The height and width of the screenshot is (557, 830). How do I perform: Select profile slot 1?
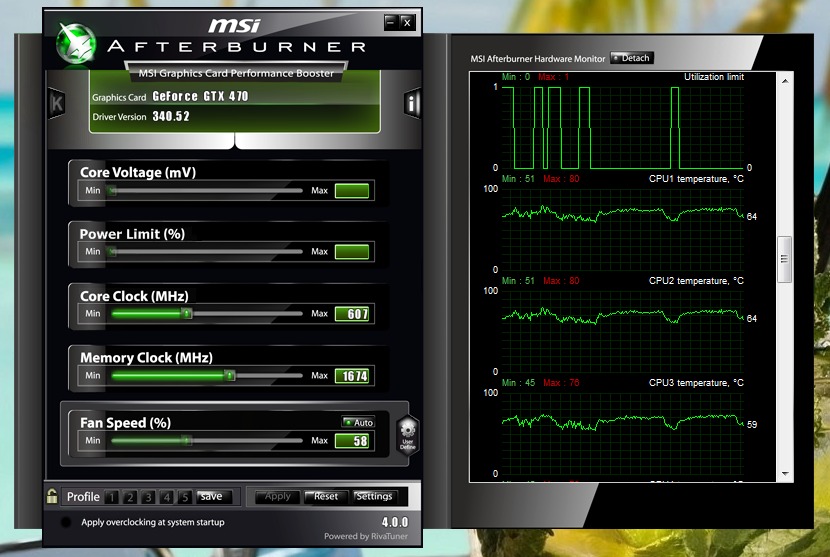tap(112, 497)
